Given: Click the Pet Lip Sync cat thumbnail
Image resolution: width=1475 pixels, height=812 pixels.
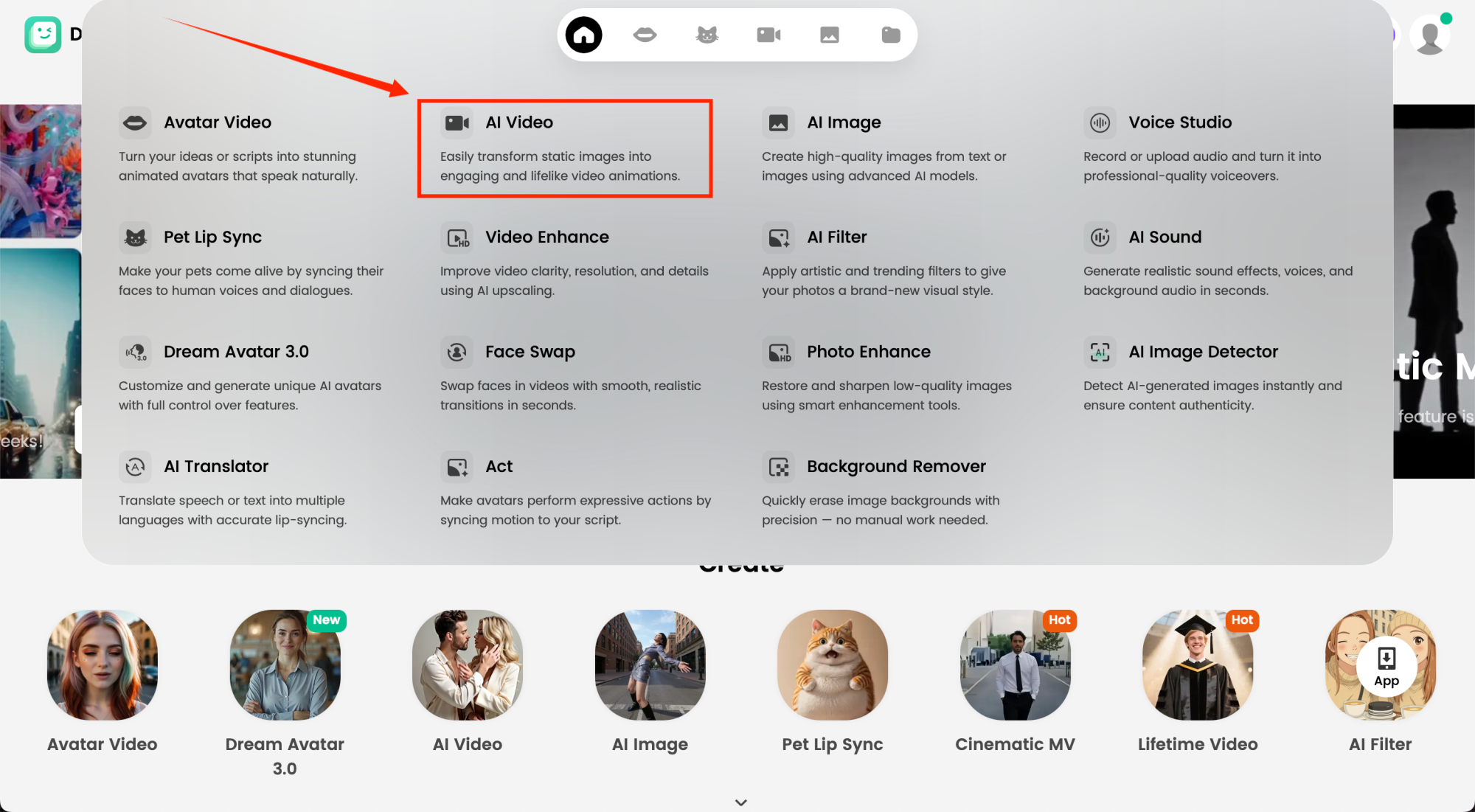Looking at the screenshot, I should [x=832, y=664].
